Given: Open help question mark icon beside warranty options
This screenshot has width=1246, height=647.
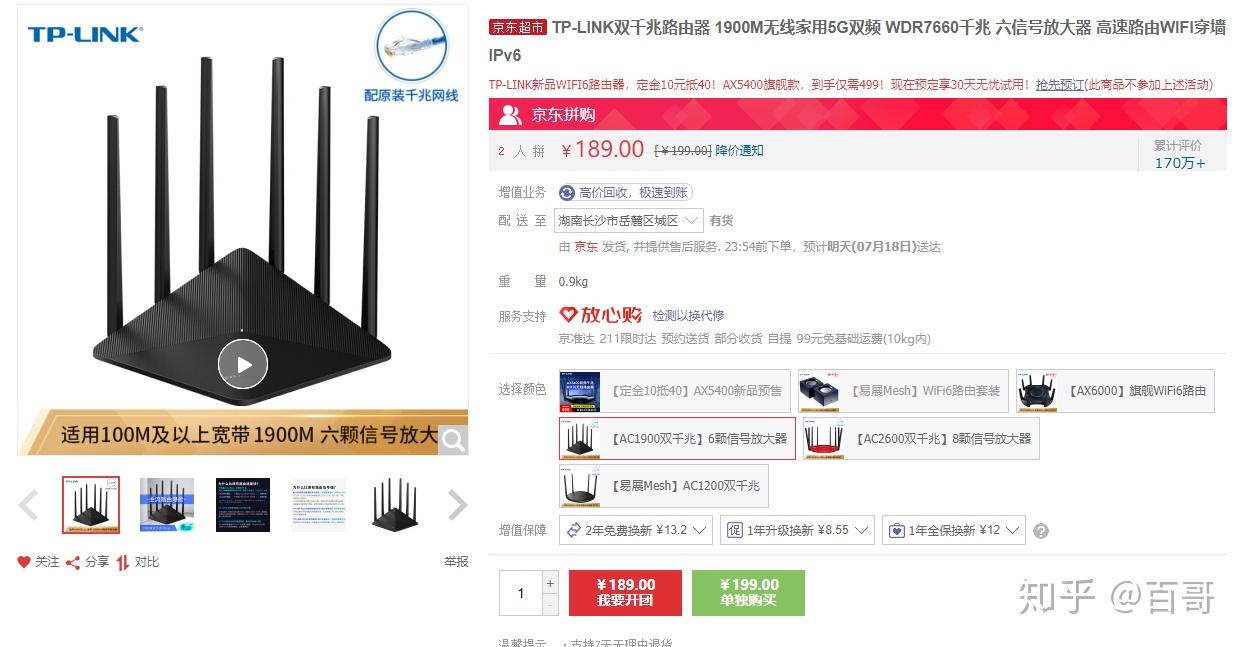Looking at the screenshot, I should tap(1041, 531).
